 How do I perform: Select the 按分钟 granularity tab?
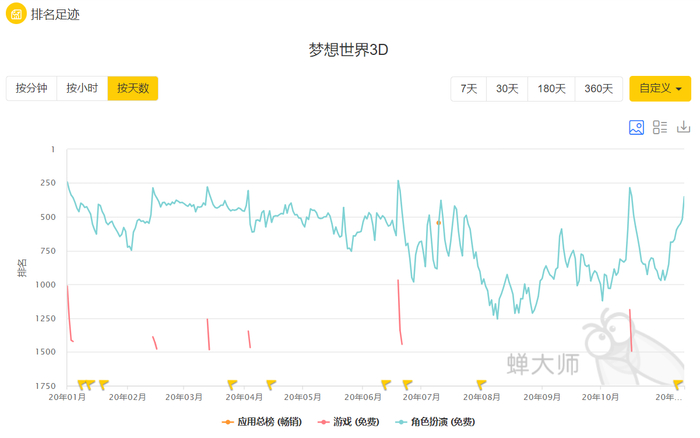(31, 88)
